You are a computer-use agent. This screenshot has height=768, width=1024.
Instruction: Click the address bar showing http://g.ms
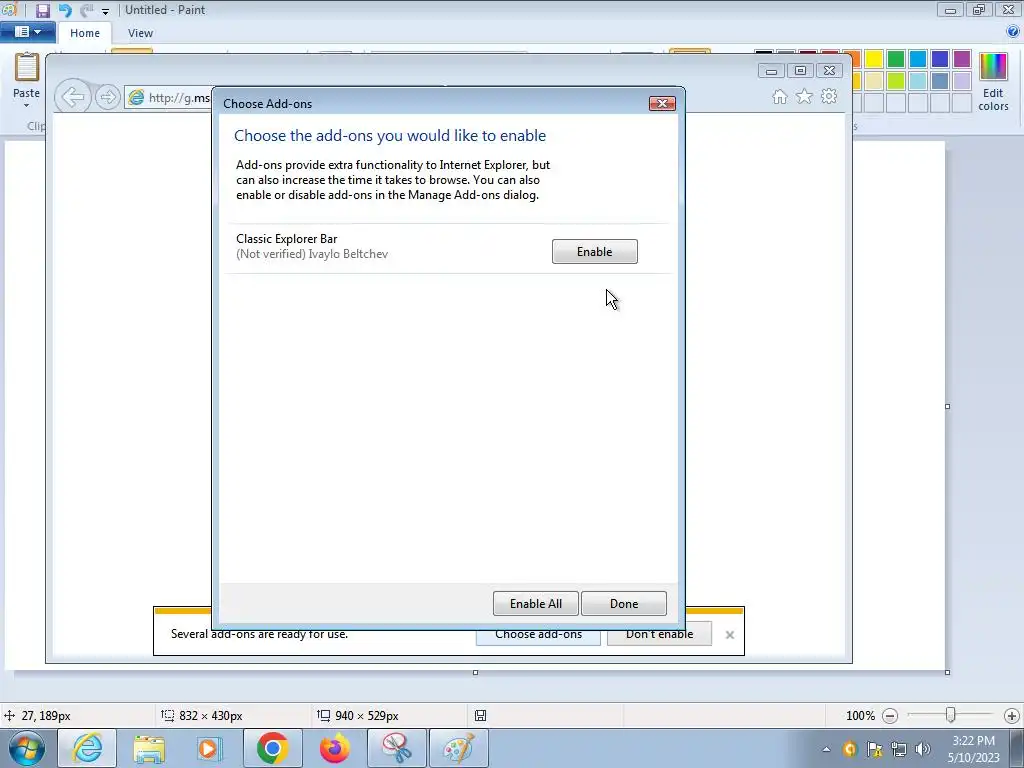(170, 98)
